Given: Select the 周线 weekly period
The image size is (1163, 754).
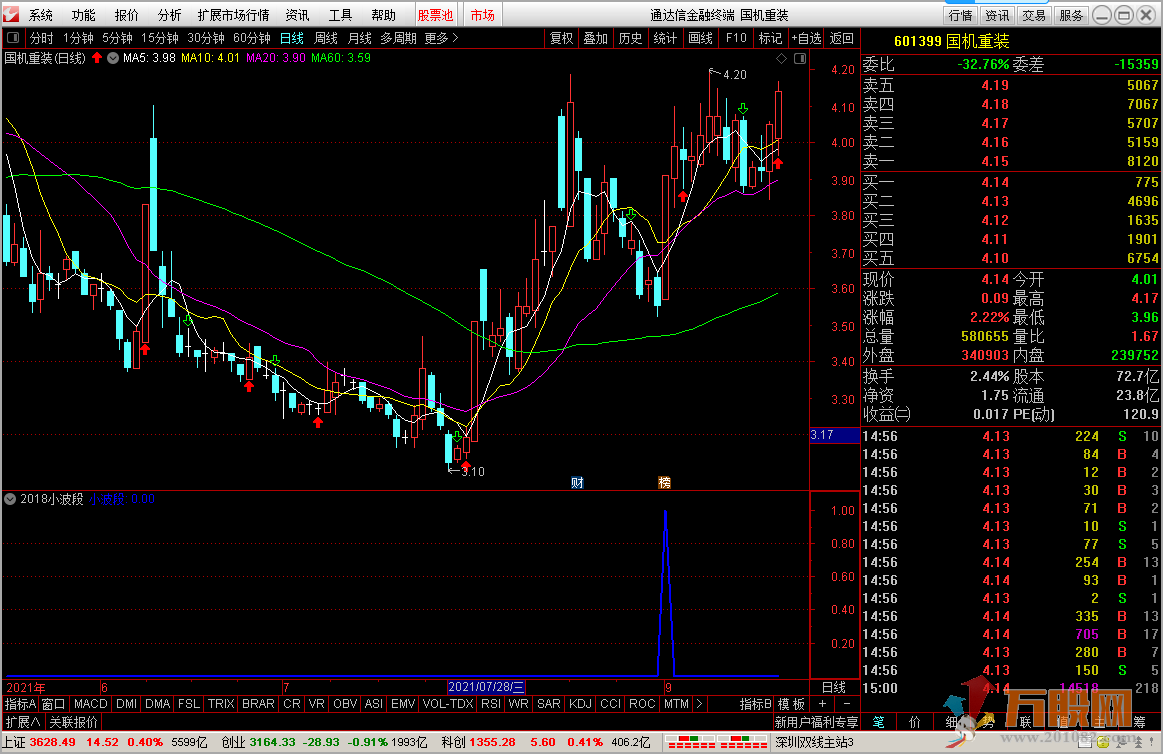Looking at the screenshot, I should [x=326, y=38].
